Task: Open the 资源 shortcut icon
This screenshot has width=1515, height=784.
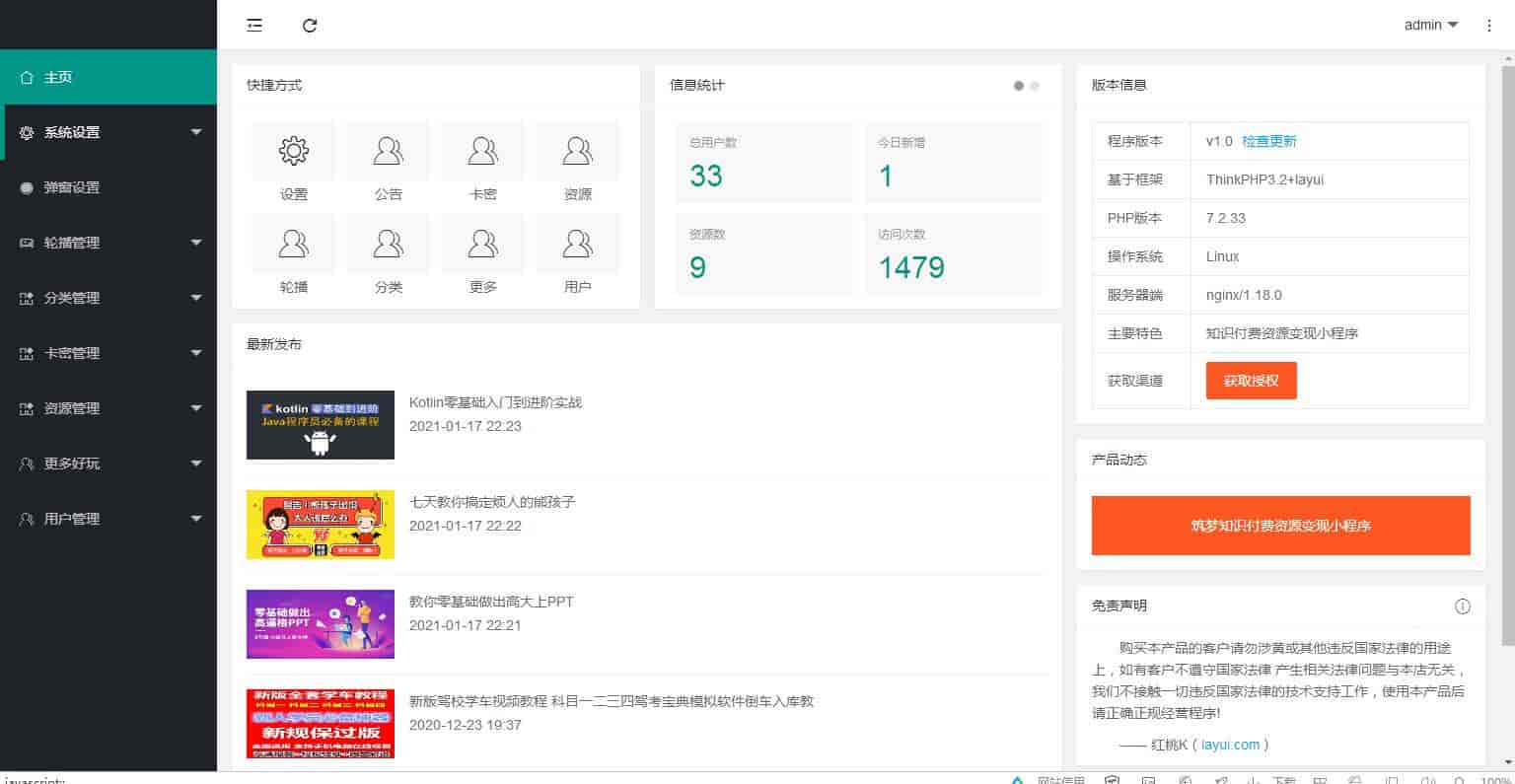Action: pyautogui.click(x=578, y=151)
